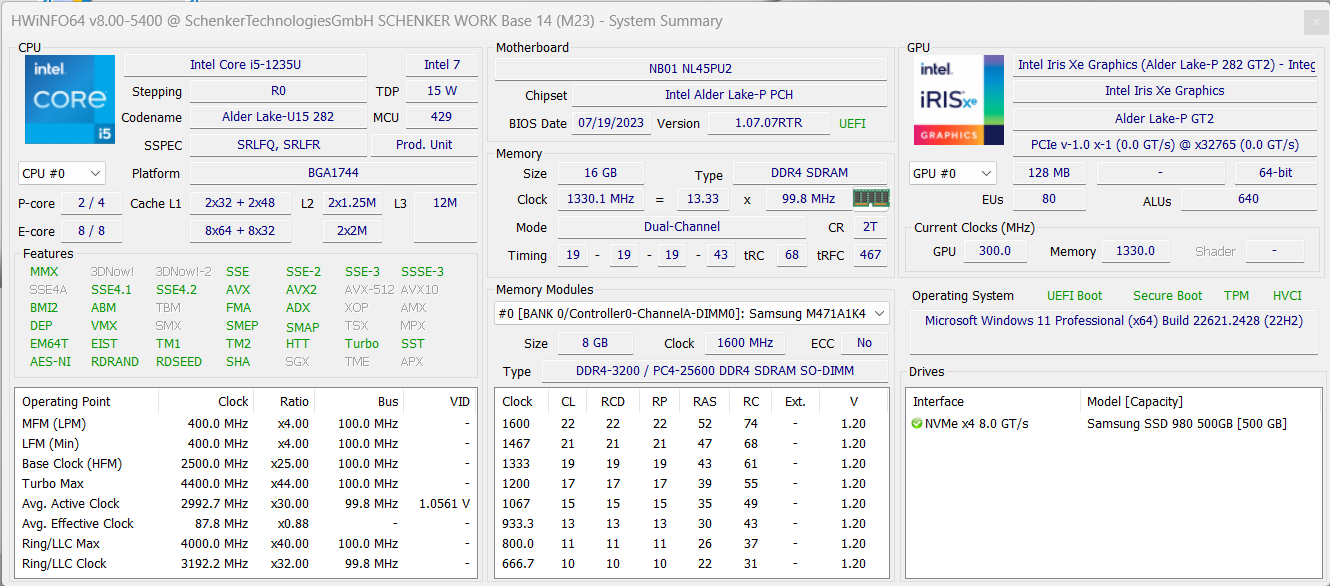Click the UEFI Boot status label
Image resolution: width=1330 pixels, height=586 pixels.
coord(1074,296)
